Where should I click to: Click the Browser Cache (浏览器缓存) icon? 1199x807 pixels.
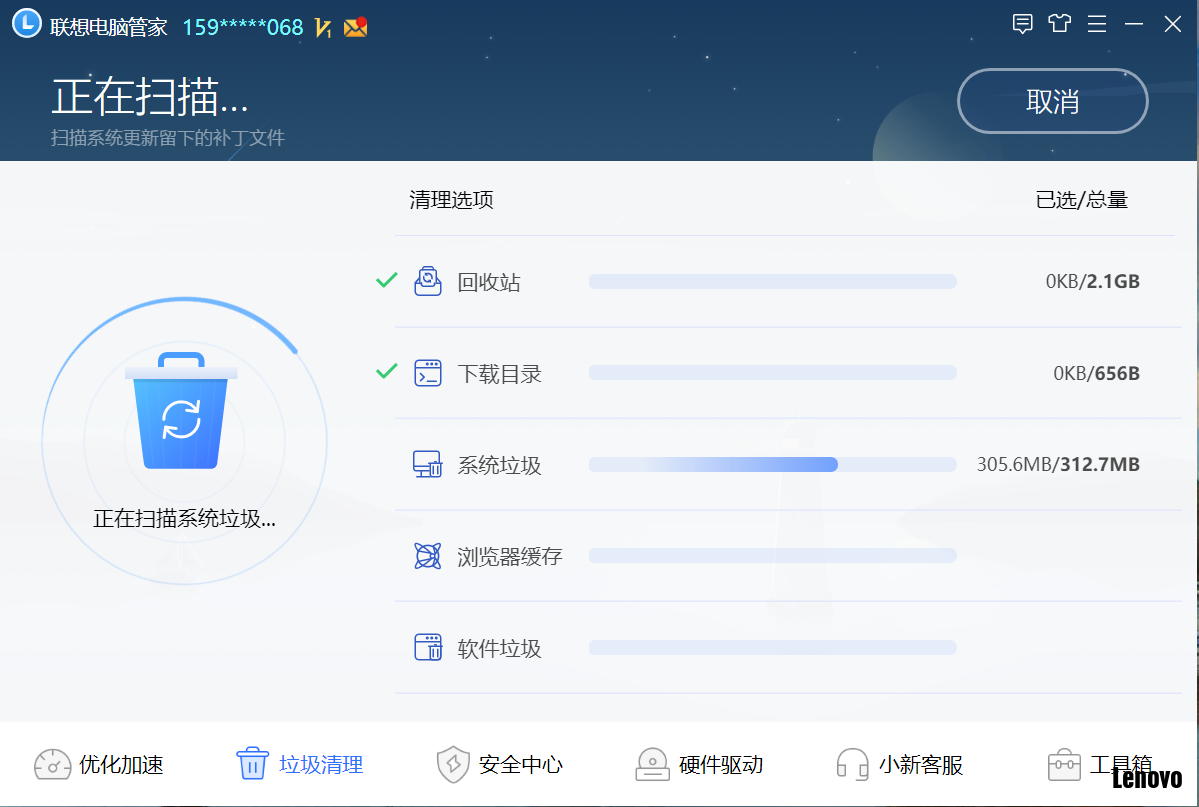point(428,555)
